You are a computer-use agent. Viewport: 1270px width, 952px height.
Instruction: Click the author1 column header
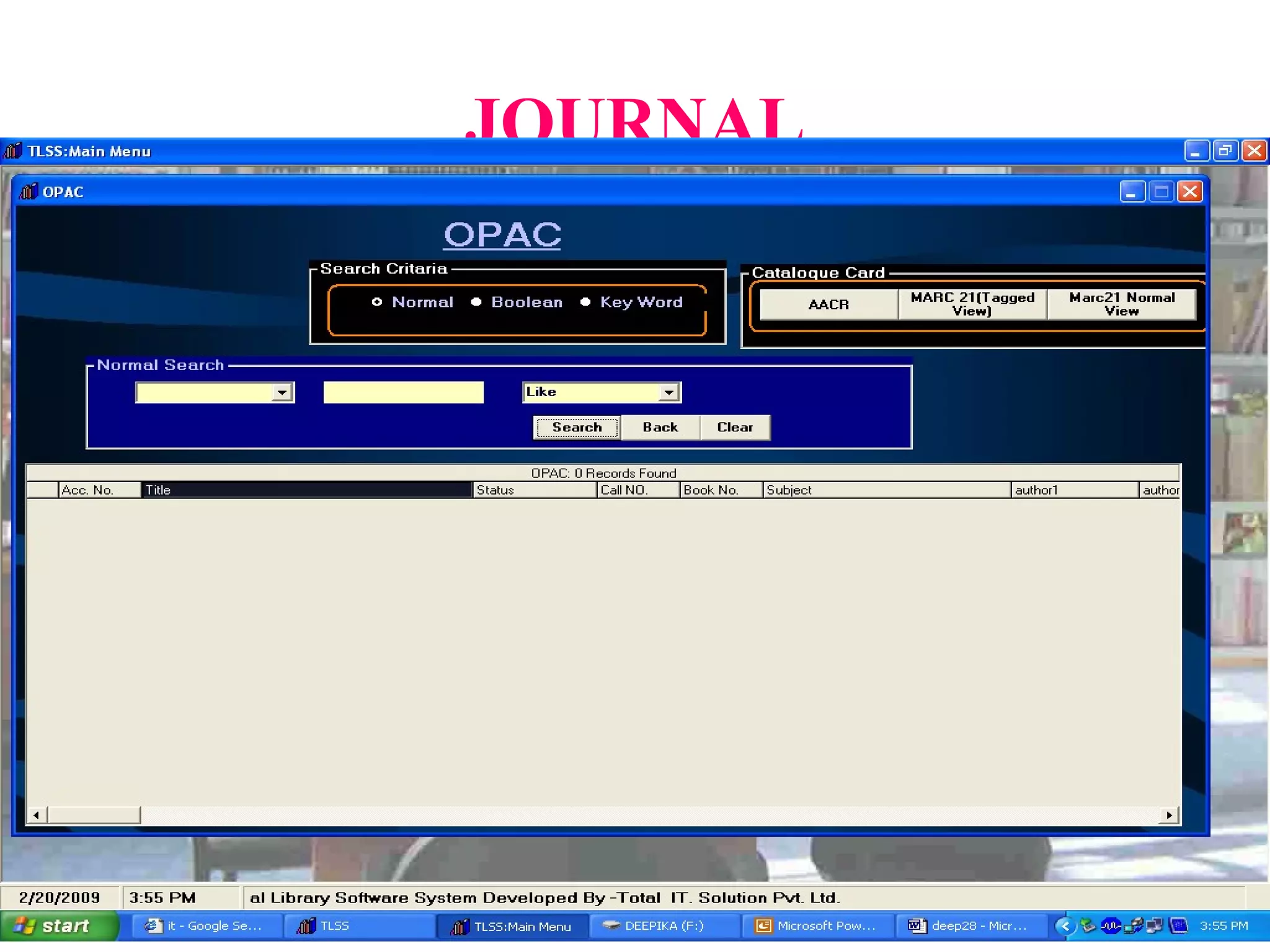pyautogui.click(x=1075, y=490)
